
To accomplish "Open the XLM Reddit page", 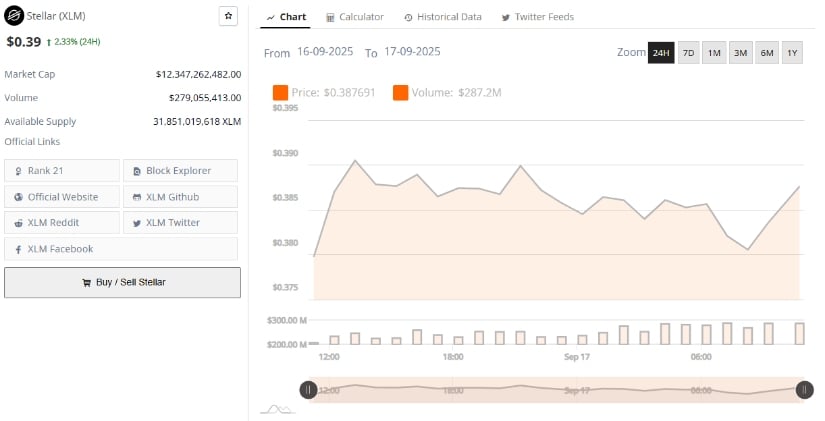I will [62, 223].
